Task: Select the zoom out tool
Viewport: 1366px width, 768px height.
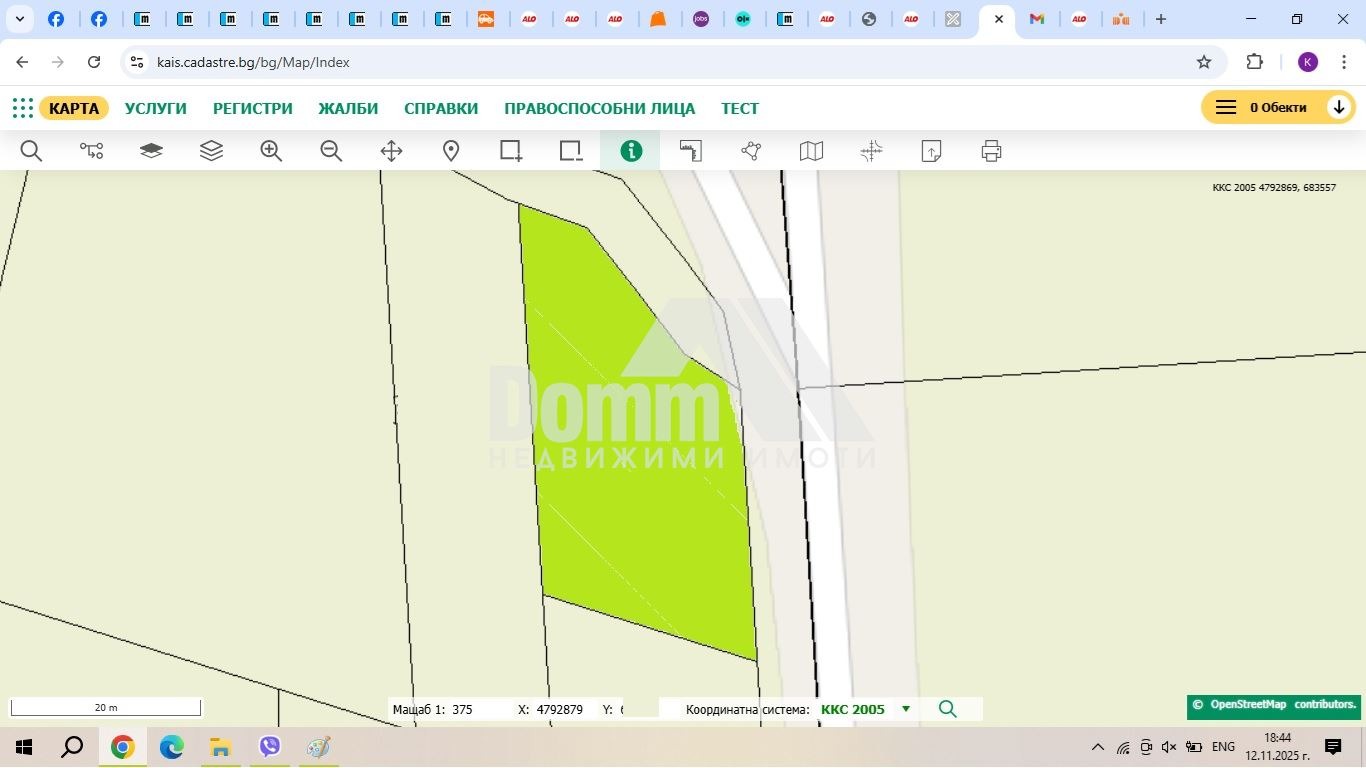Action: 331,151
